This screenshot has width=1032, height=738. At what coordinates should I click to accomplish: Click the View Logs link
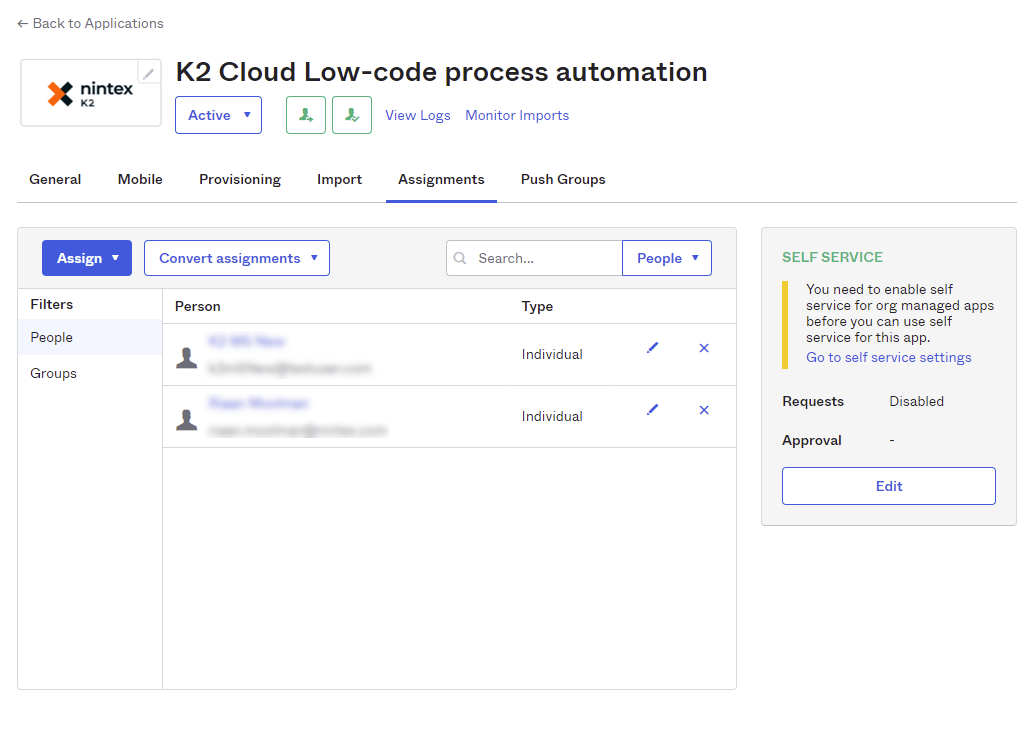[x=418, y=116]
